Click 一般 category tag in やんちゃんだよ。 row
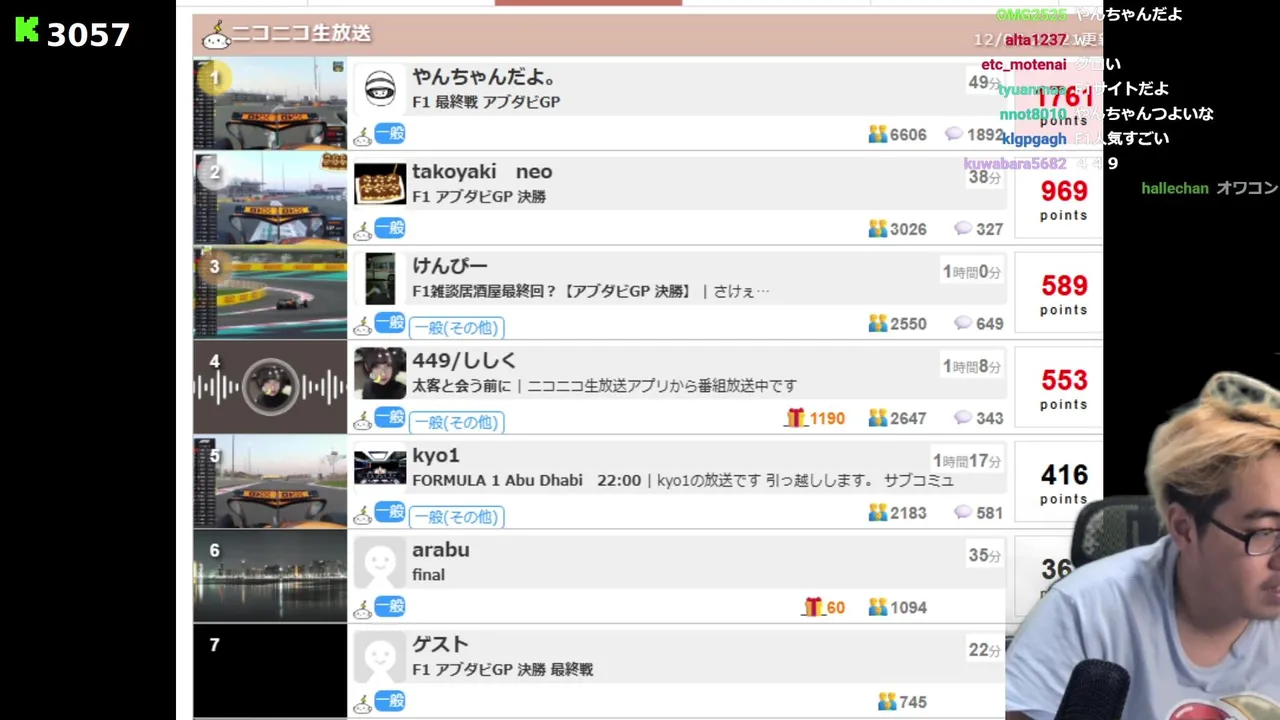The width and height of the screenshot is (1280, 720). coord(390,134)
